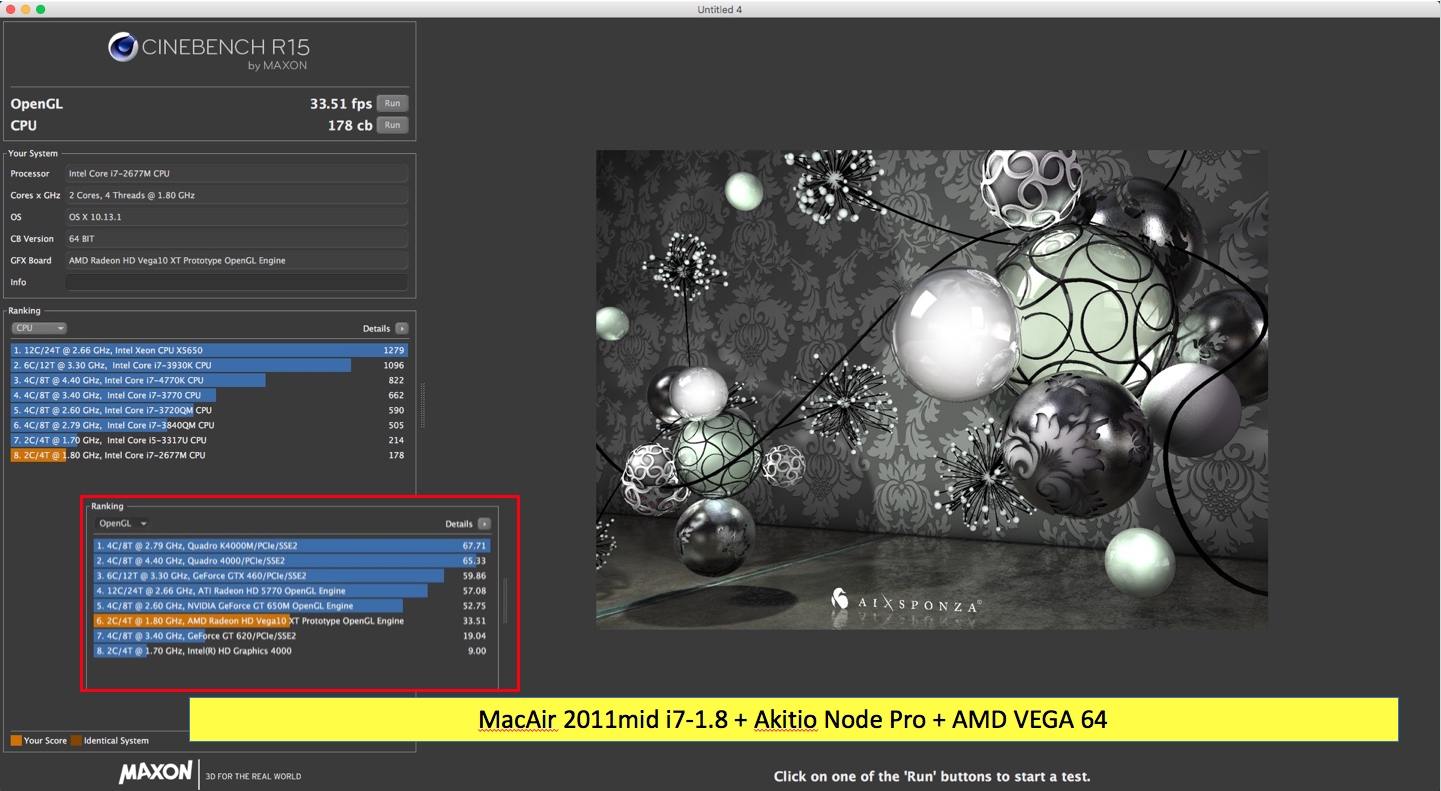Select the OS field showing OS X 10.13.1
This screenshot has height=791, width=1441.
click(236, 217)
